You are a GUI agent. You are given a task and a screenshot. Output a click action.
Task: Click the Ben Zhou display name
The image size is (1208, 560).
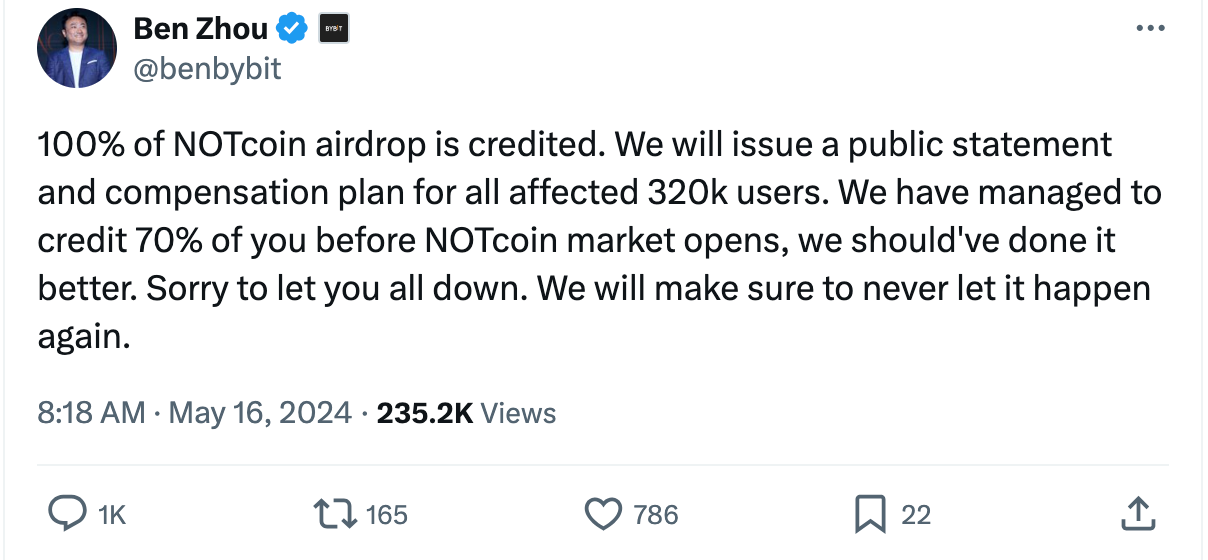point(200,30)
